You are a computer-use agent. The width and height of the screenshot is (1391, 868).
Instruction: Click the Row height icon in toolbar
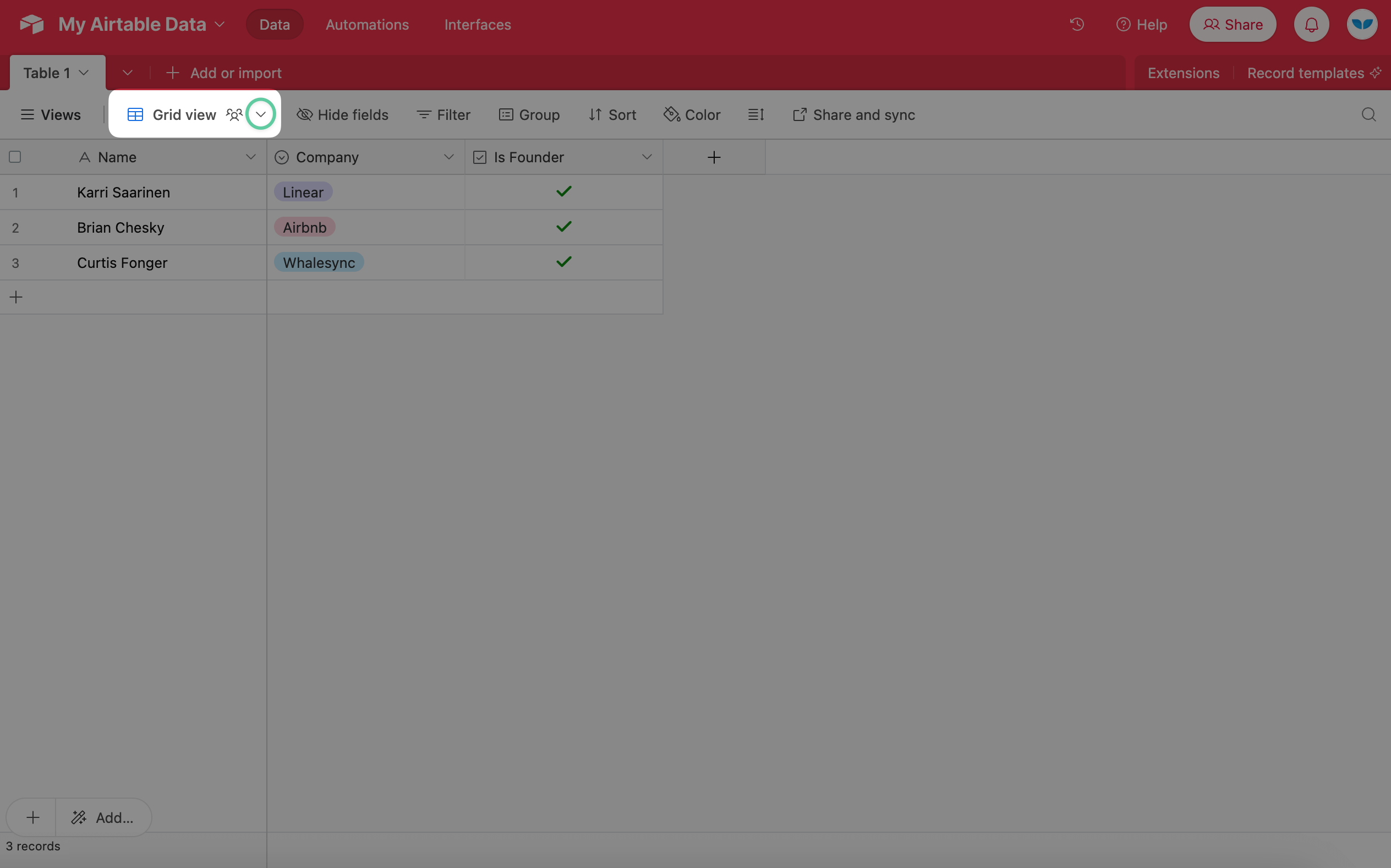[x=756, y=113]
